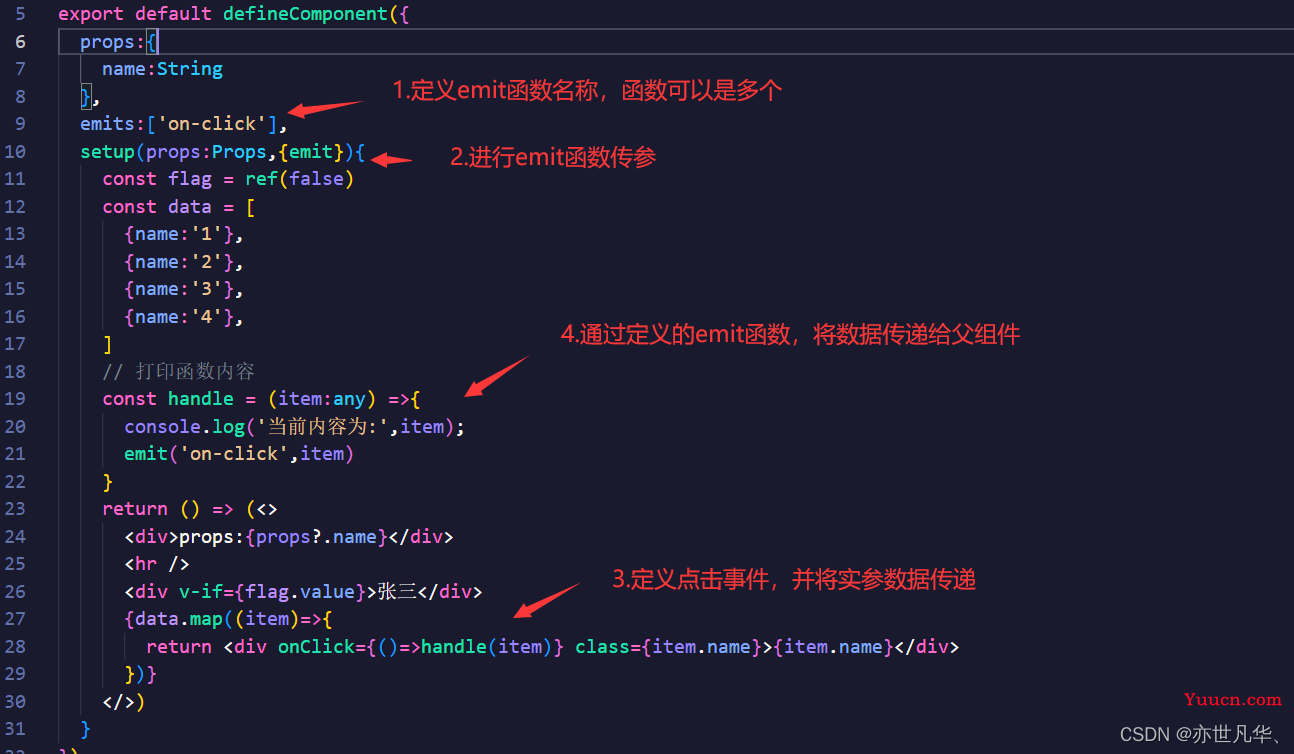Click 'return () => (<>' line

click(190, 509)
